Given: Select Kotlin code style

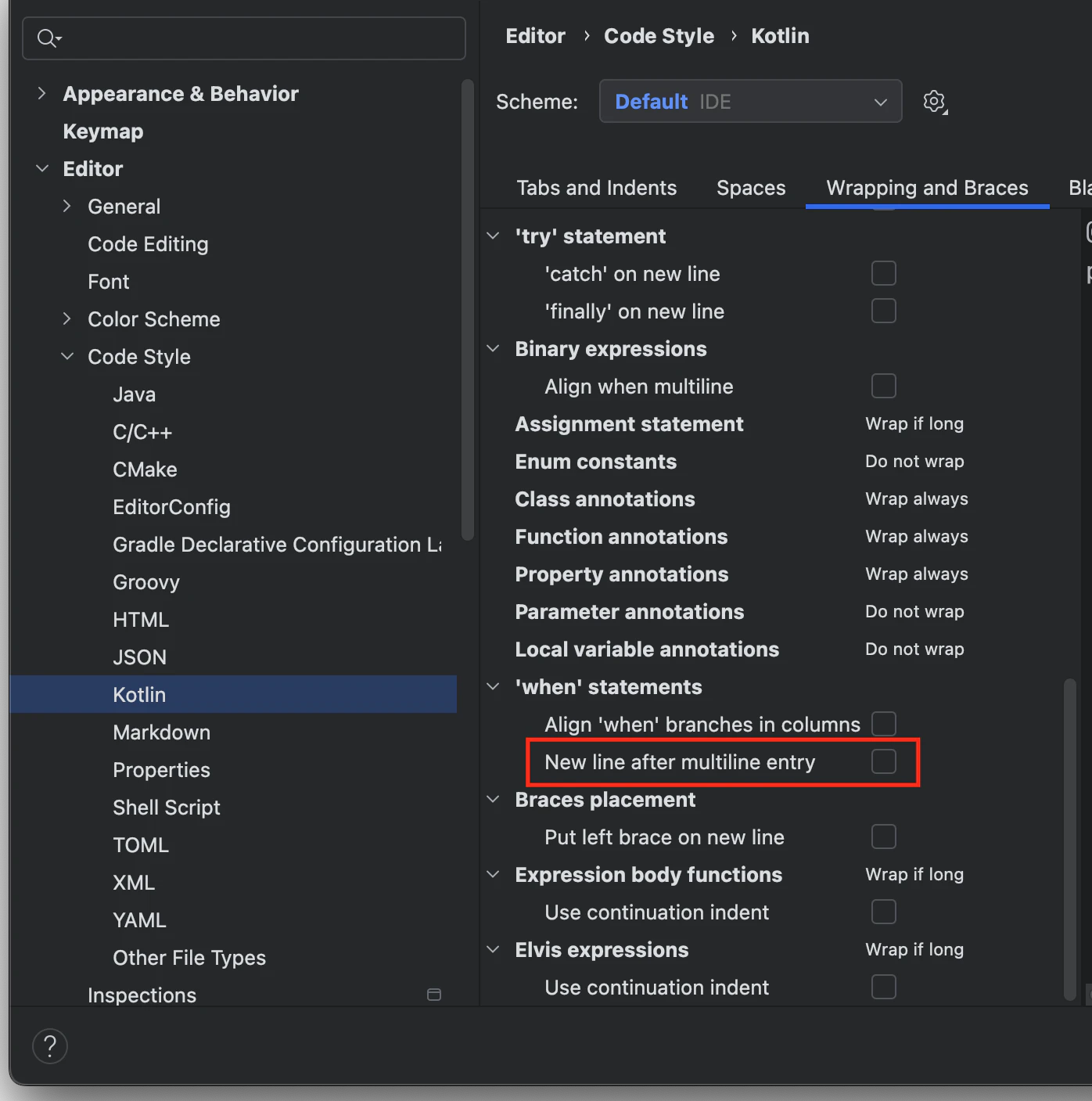Looking at the screenshot, I should click(233, 694).
